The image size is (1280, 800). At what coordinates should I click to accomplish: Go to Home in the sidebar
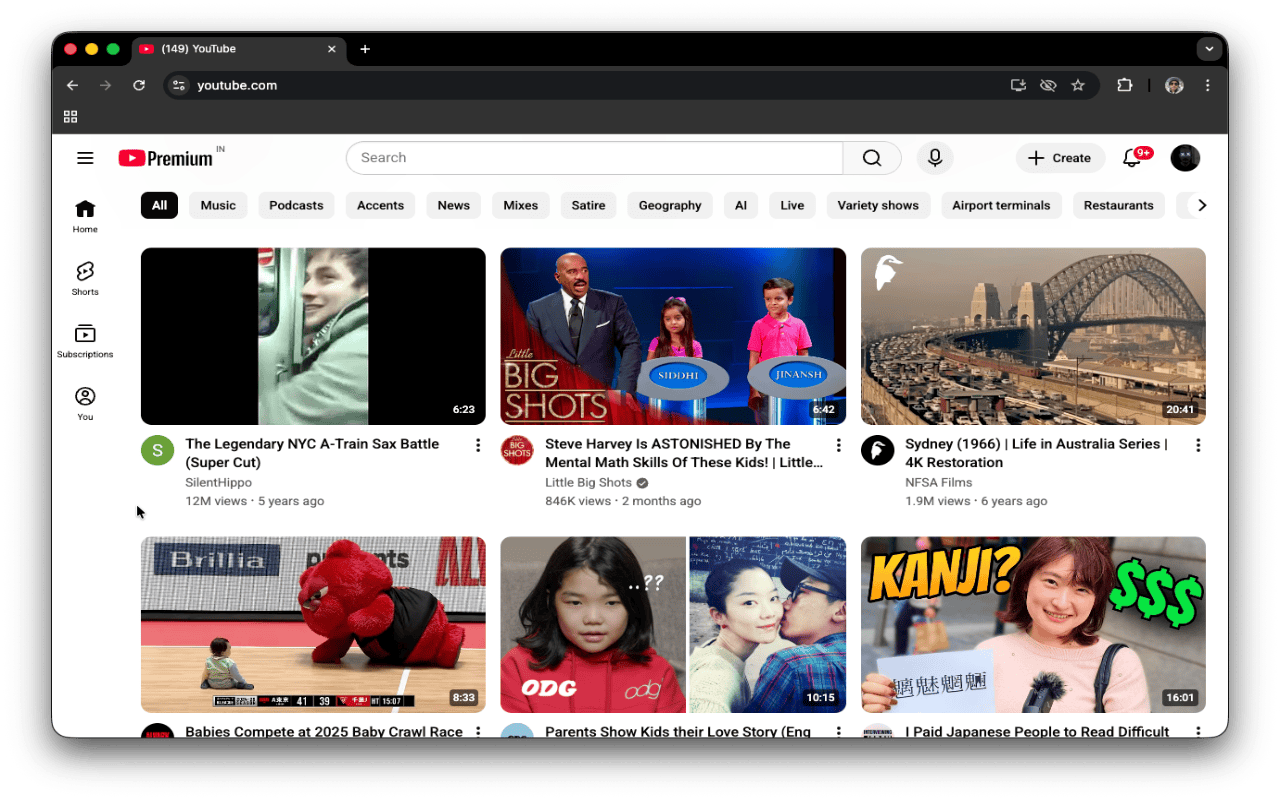[x=85, y=215]
